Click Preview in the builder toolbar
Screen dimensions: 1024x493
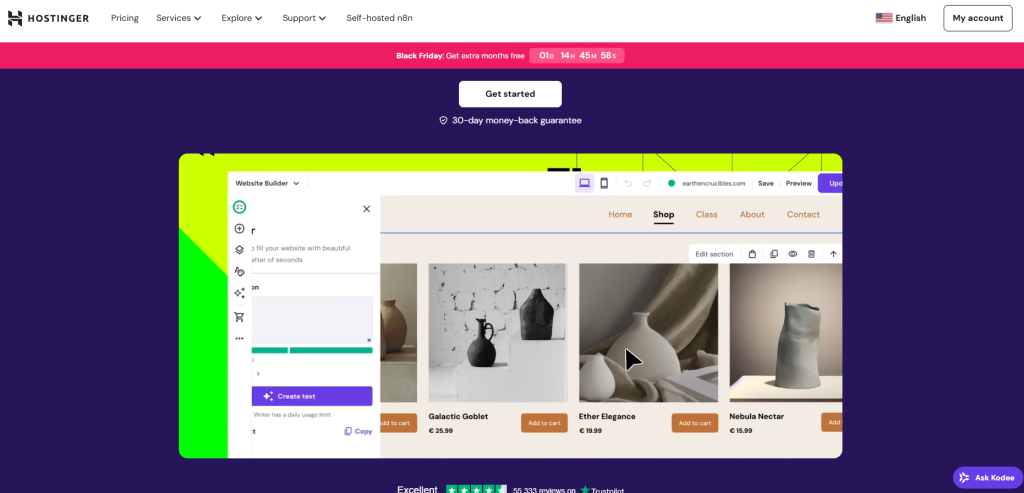799,183
